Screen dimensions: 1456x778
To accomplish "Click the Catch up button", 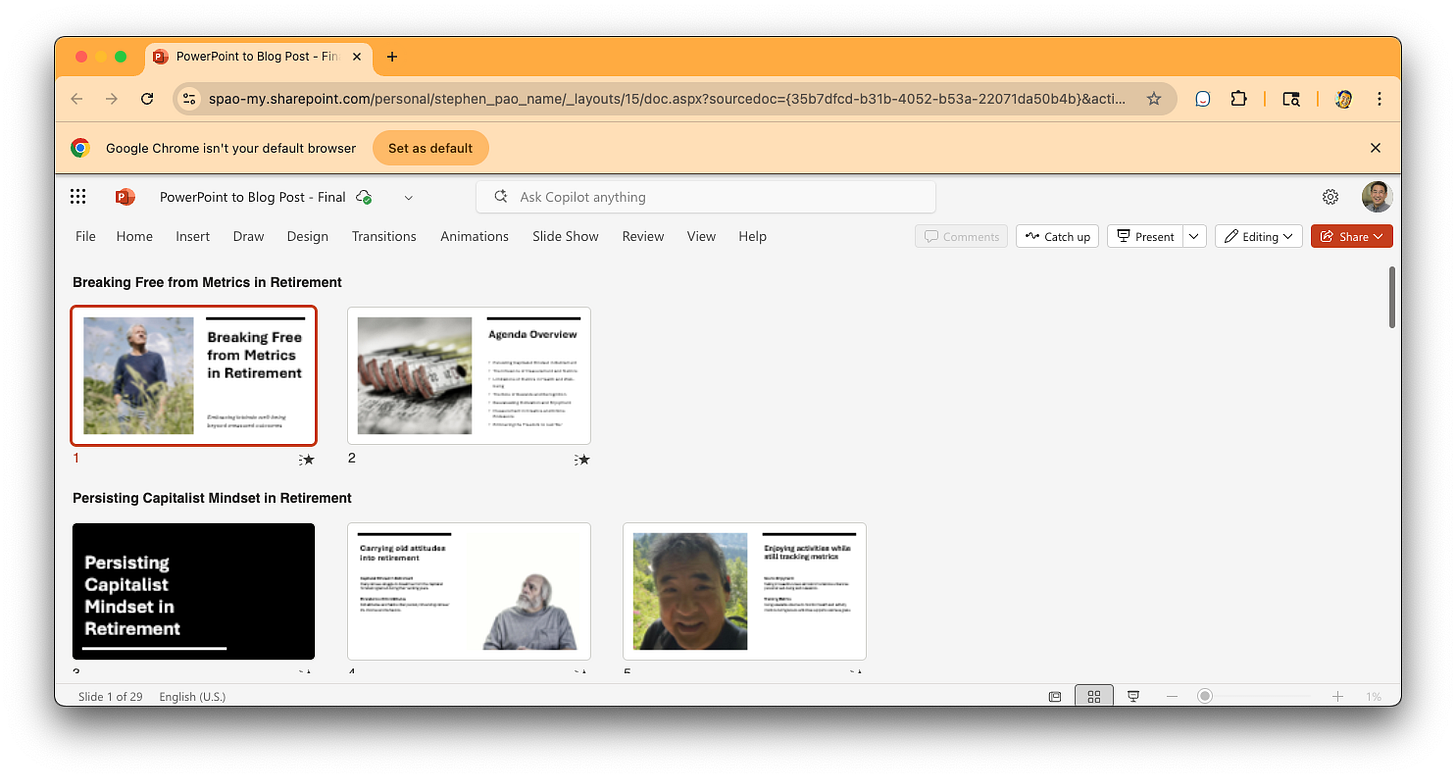I will (1057, 236).
